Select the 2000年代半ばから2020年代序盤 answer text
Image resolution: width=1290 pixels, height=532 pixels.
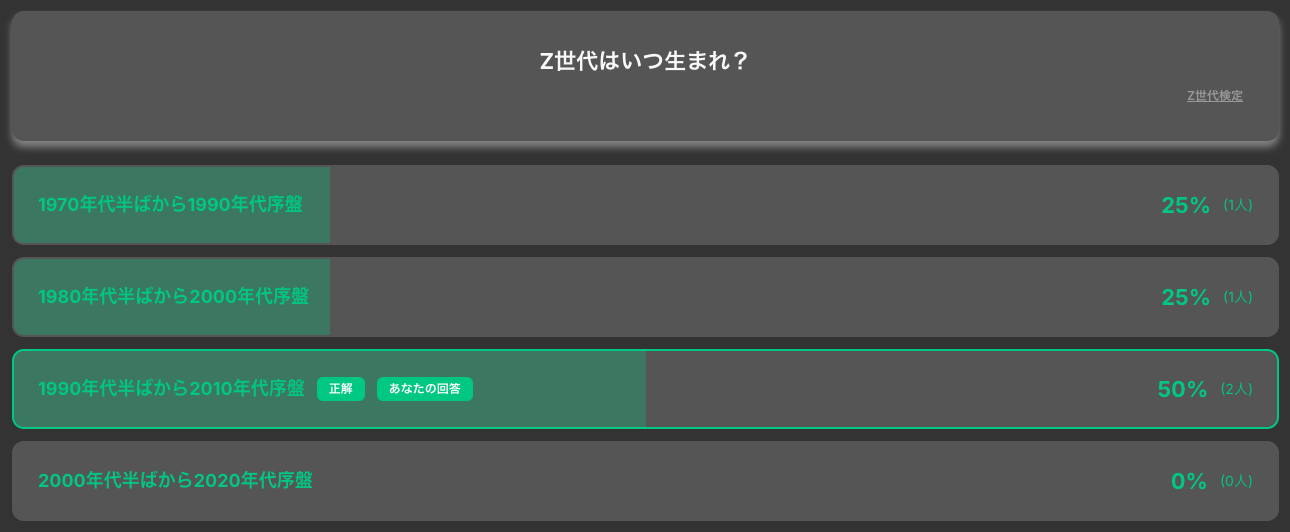pos(175,481)
